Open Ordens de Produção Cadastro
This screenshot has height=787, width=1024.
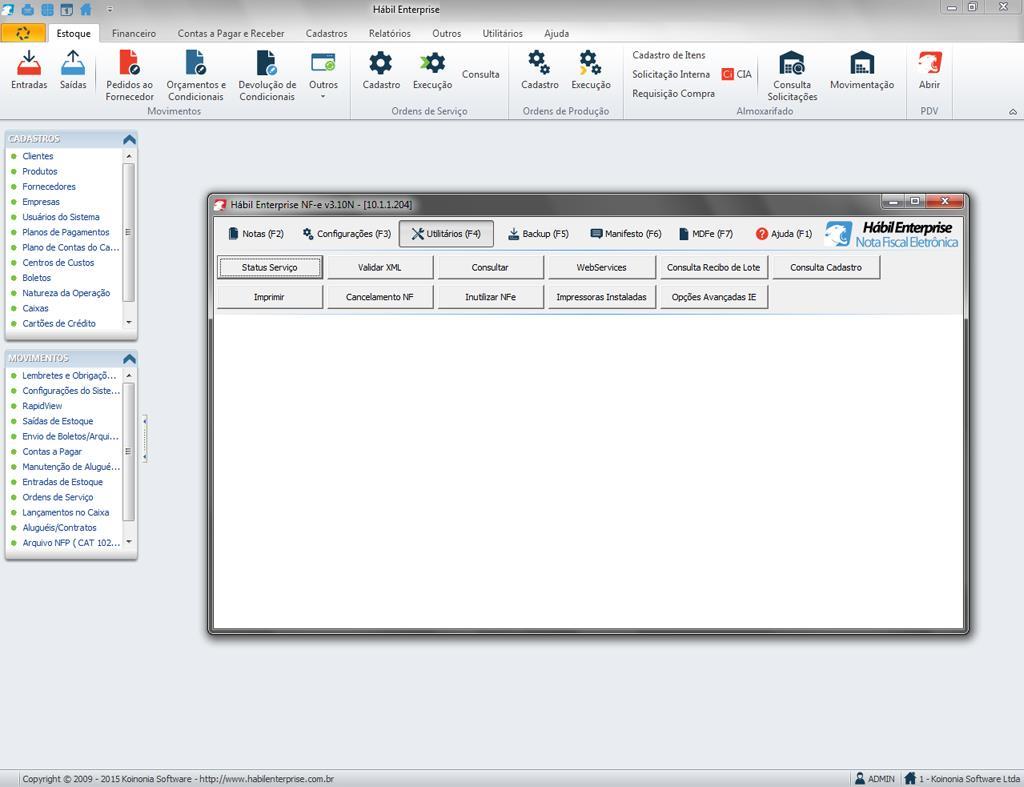point(539,71)
